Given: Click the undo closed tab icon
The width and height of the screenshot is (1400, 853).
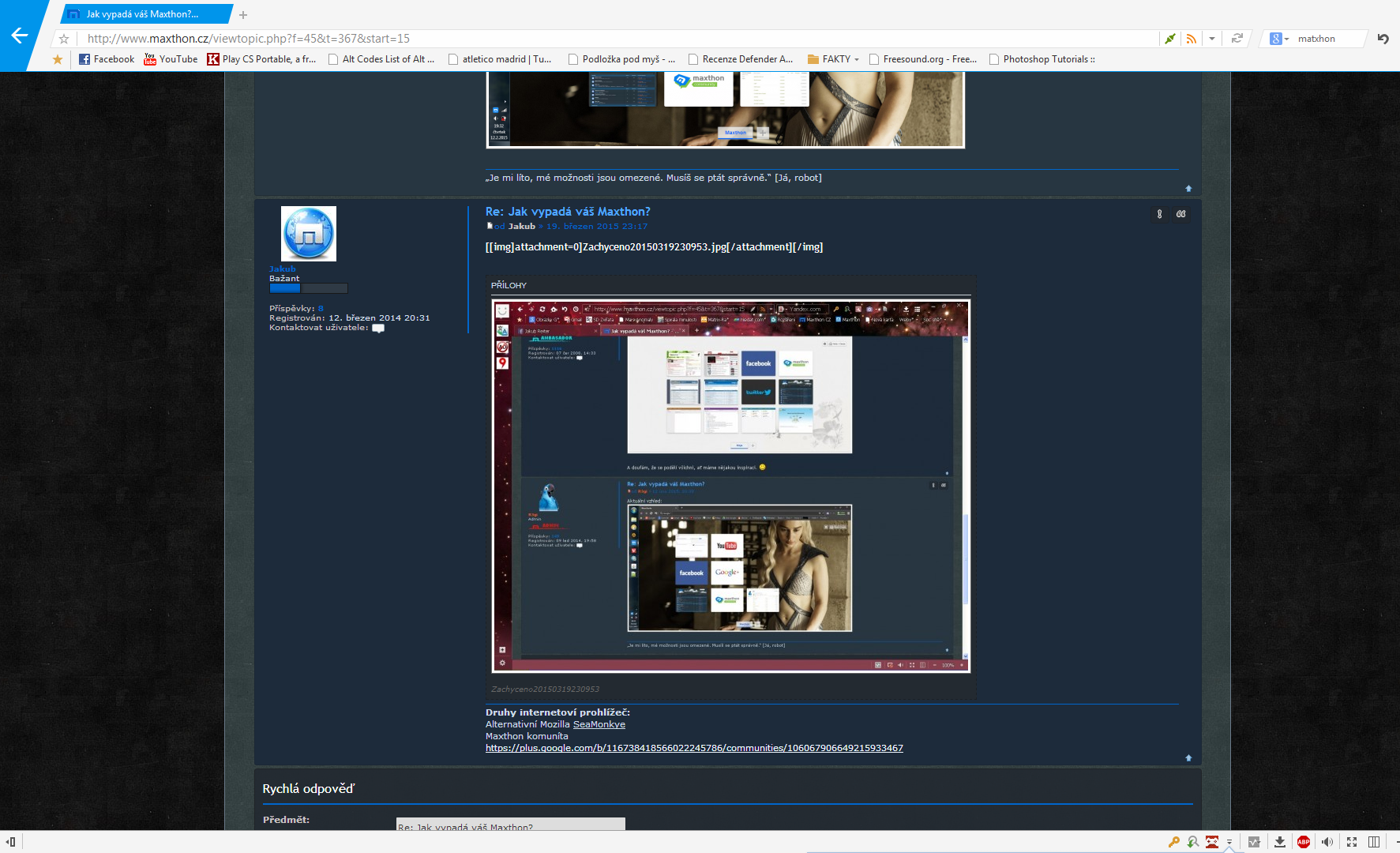Looking at the screenshot, I should [1383, 39].
